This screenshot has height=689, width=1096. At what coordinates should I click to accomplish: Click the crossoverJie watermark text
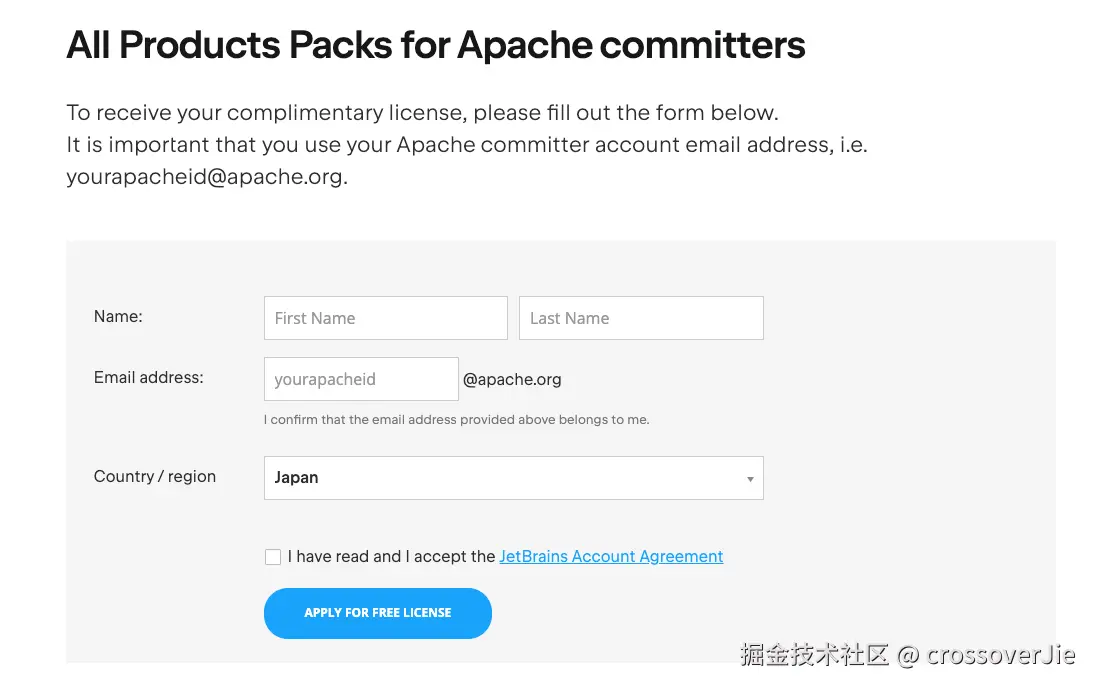(x=1000, y=655)
